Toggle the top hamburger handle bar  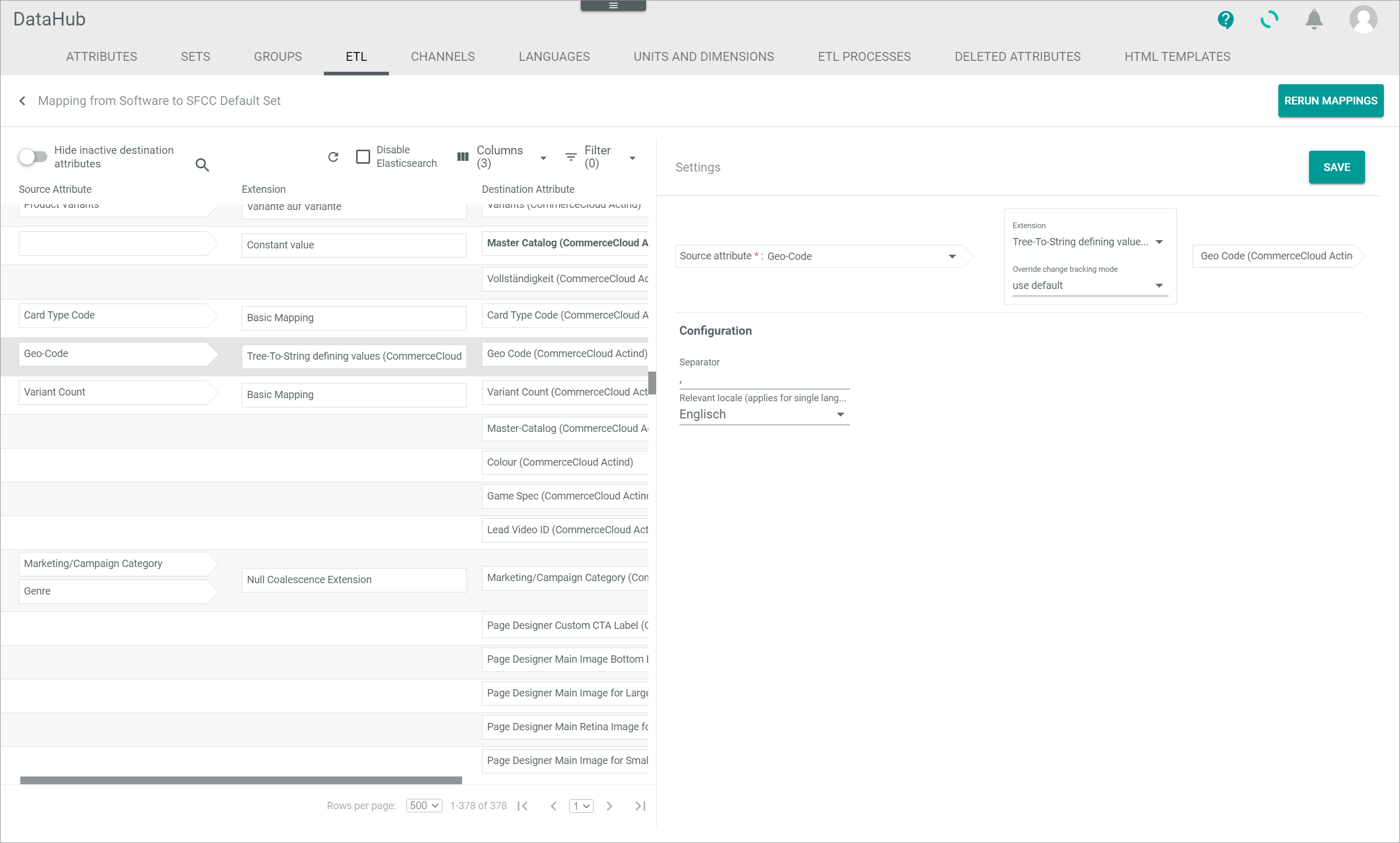click(x=613, y=6)
